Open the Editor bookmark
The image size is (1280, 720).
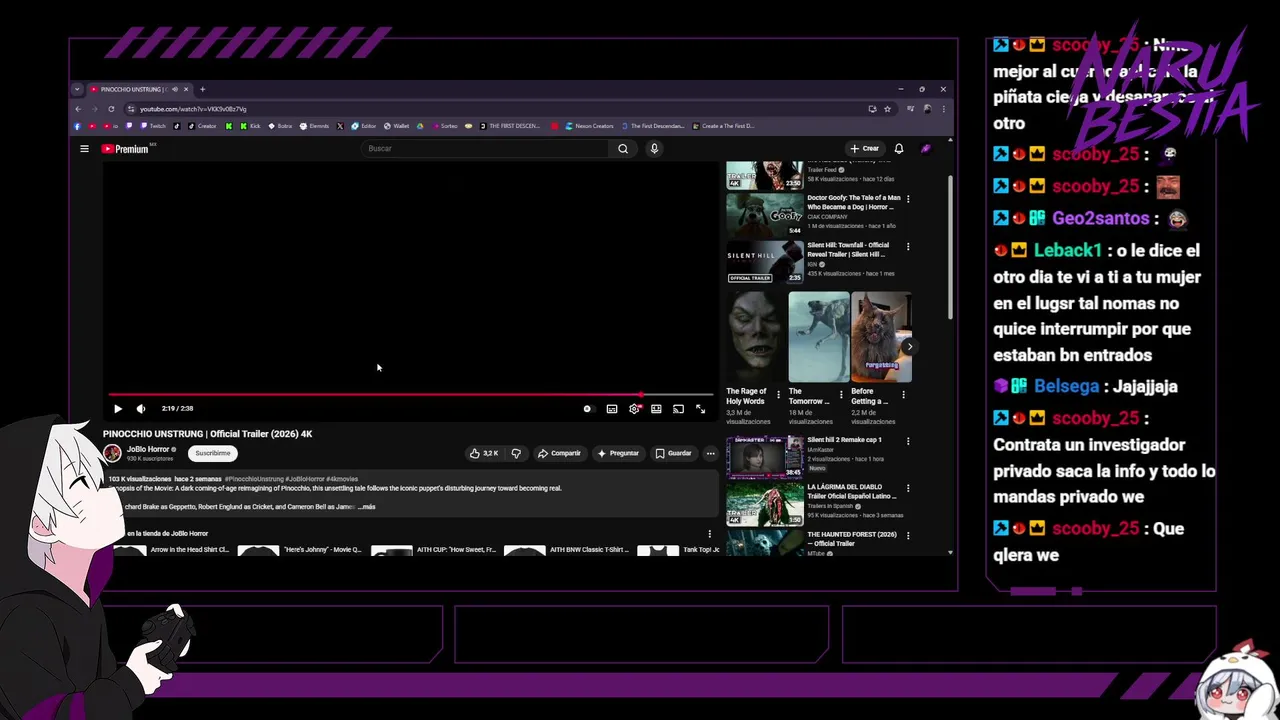(363, 126)
